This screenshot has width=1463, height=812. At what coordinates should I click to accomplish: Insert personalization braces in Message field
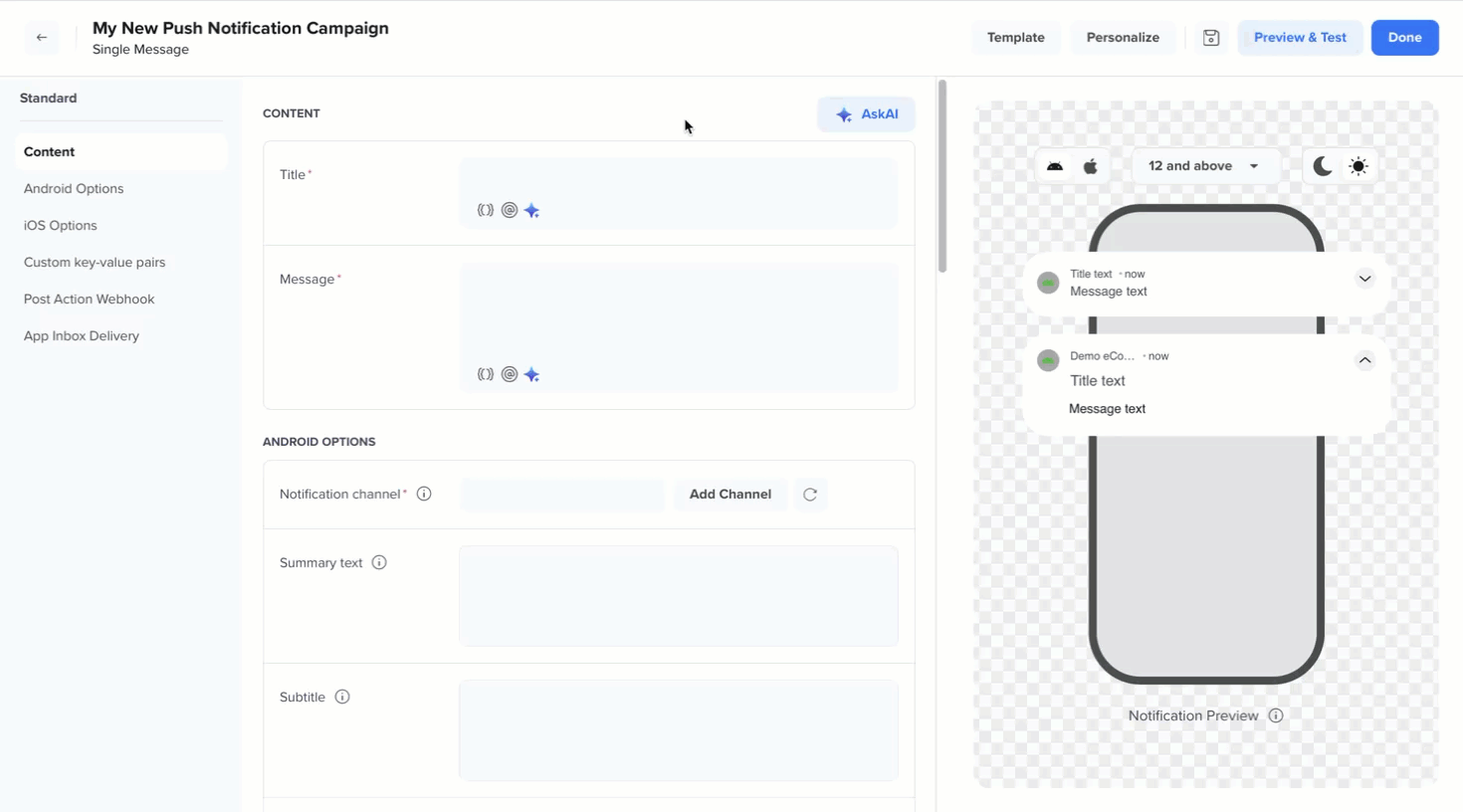pyautogui.click(x=486, y=374)
